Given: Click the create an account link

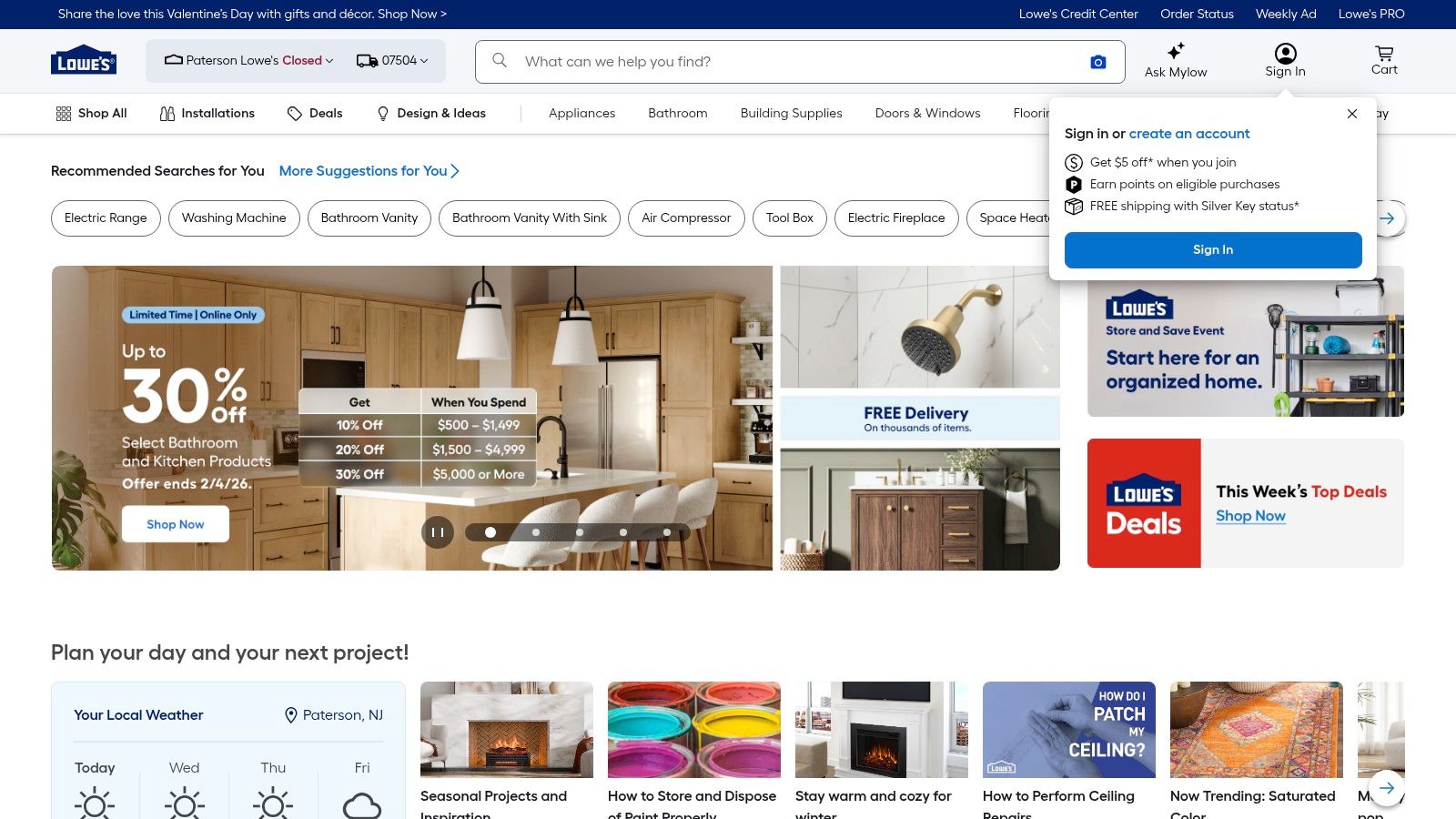Looking at the screenshot, I should coord(1189,134).
